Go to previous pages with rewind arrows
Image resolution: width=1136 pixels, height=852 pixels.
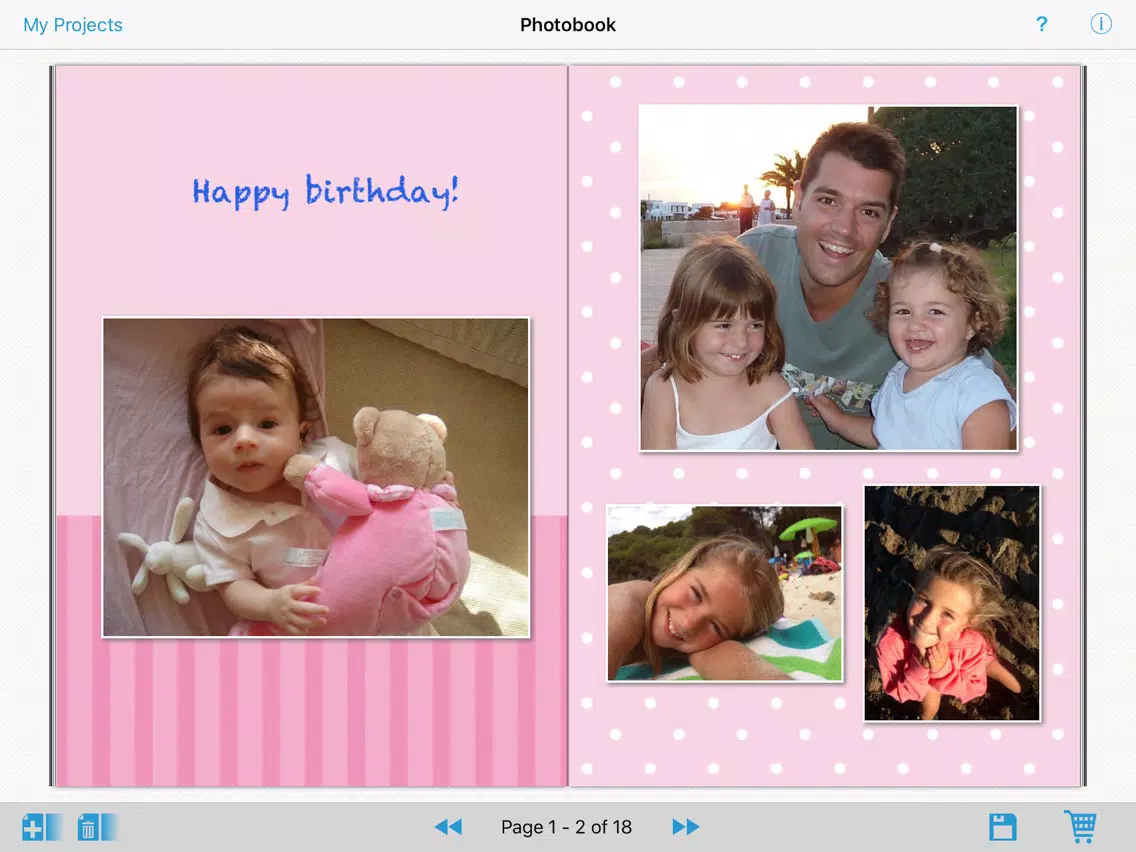(x=448, y=827)
